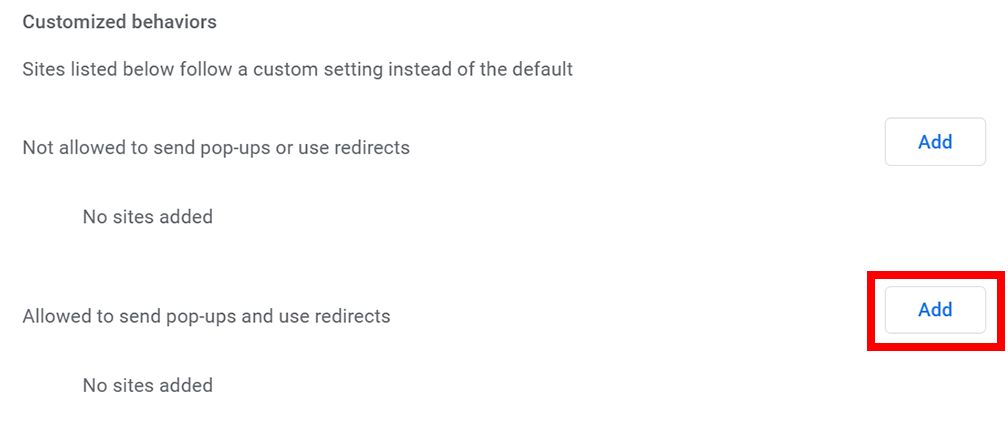1008x422 pixels.
Task: Click "Not allowed to send pop-ups" label
Action: pos(216,148)
